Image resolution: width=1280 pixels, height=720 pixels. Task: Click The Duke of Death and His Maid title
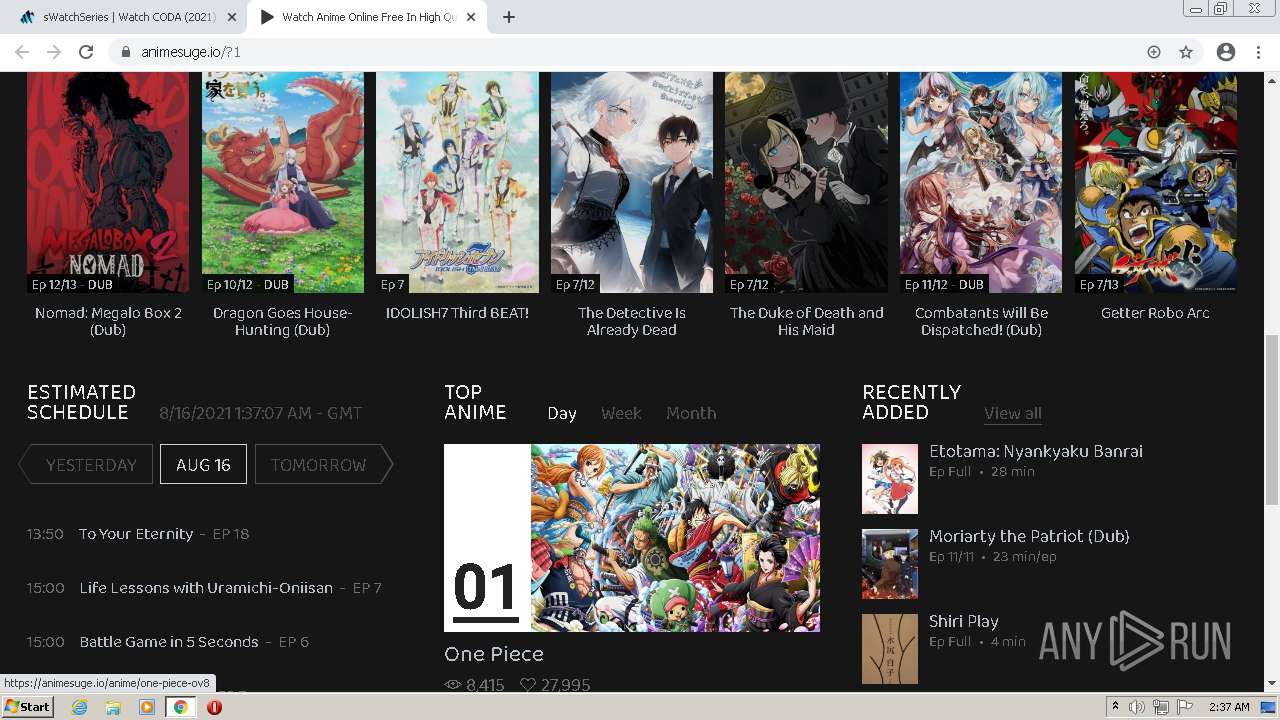click(x=806, y=321)
